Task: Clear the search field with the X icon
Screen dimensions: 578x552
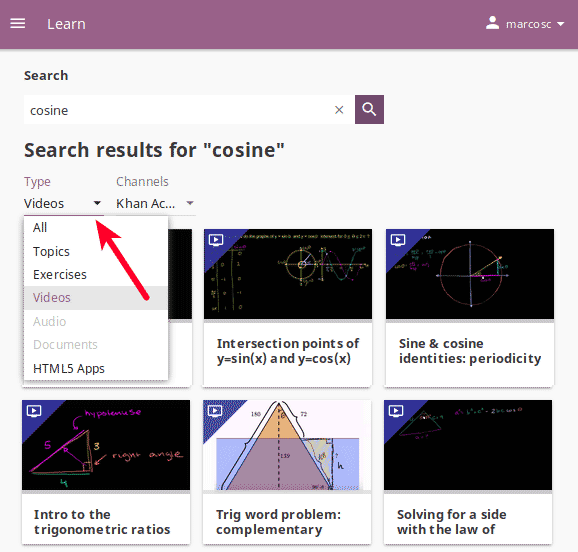Action: 339,110
